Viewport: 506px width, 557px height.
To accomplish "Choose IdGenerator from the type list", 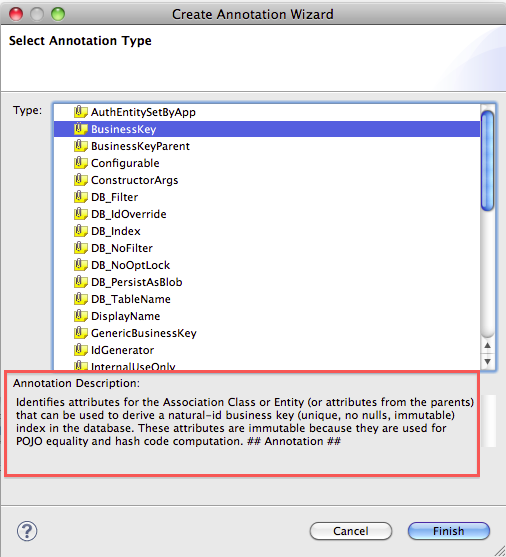I will 267,350.
